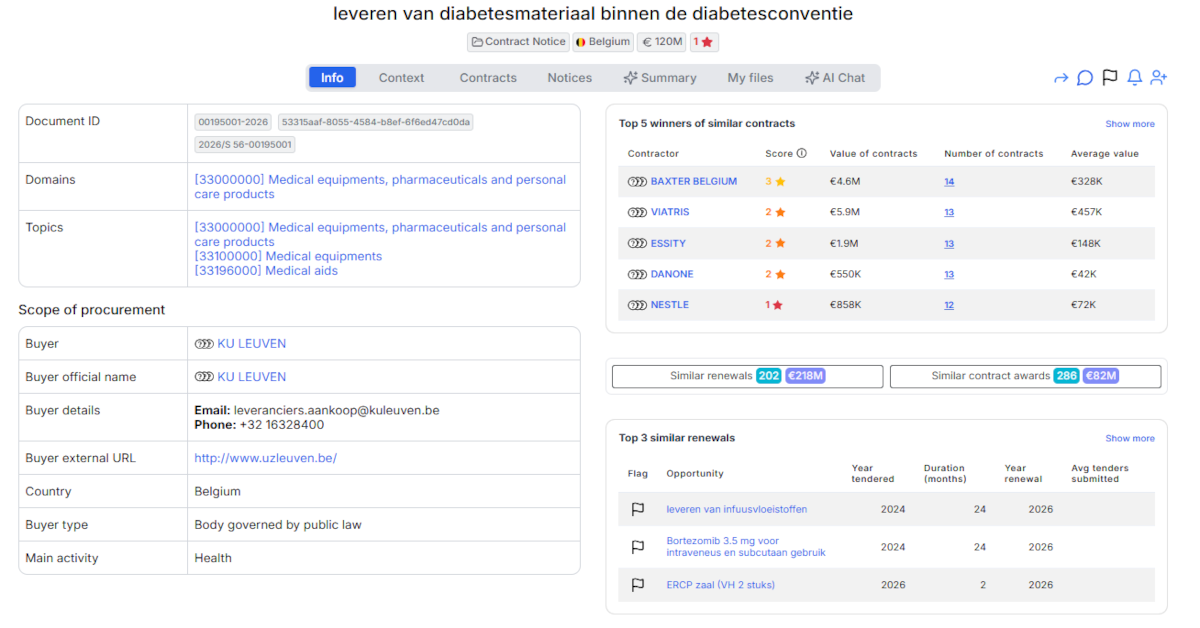Viewport: 1200px width, 628px height.
Task: Visit the buyer URL www.uzleuven.be
Action: (266, 458)
